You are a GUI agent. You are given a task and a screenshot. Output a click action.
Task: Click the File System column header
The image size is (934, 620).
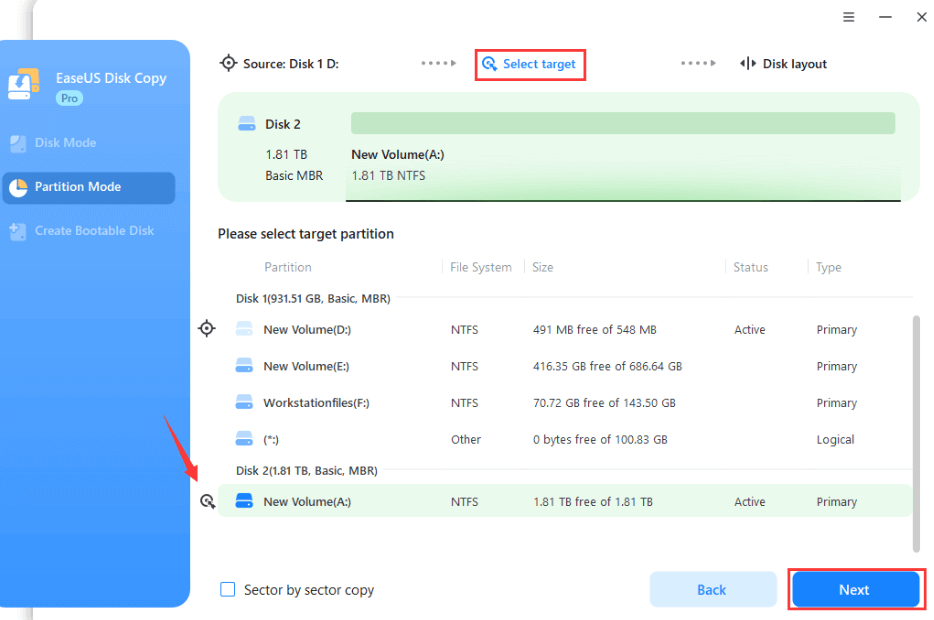click(481, 267)
